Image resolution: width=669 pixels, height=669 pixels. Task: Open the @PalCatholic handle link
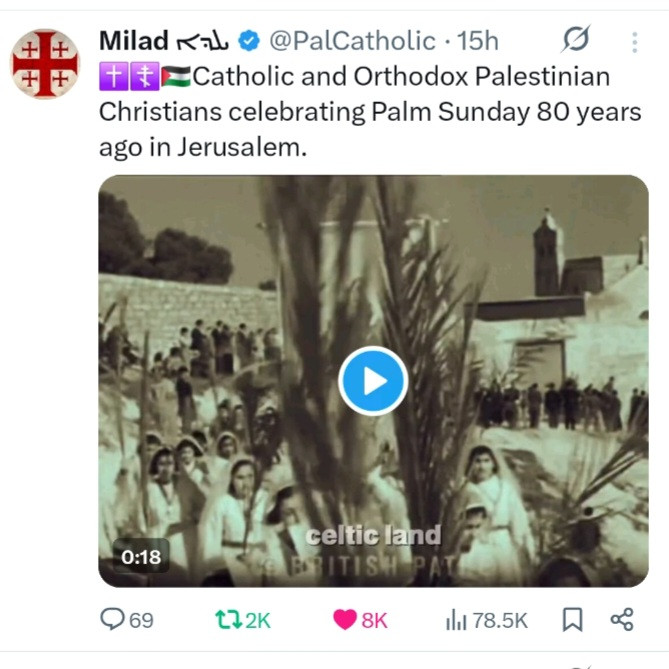click(354, 41)
